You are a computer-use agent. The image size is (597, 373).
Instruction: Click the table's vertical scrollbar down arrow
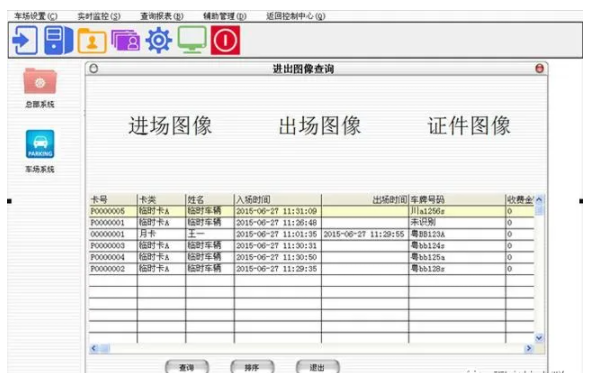(x=539, y=338)
